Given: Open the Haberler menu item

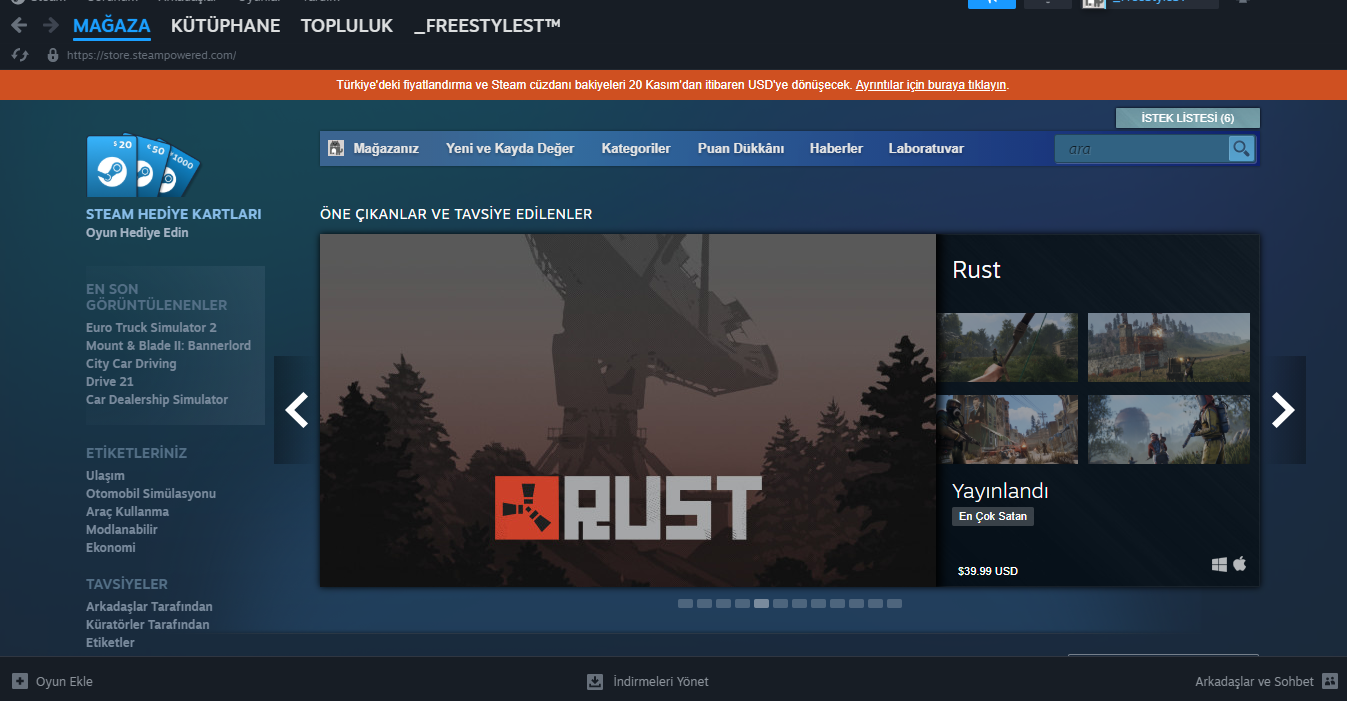Looking at the screenshot, I should (836, 149).
